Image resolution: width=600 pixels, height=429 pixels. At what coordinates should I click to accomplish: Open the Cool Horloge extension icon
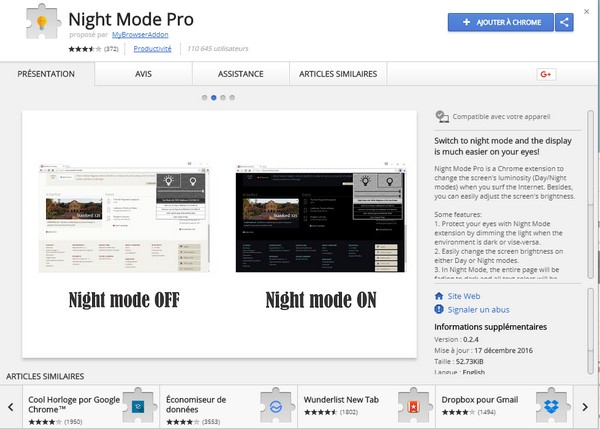pos(140,406)
